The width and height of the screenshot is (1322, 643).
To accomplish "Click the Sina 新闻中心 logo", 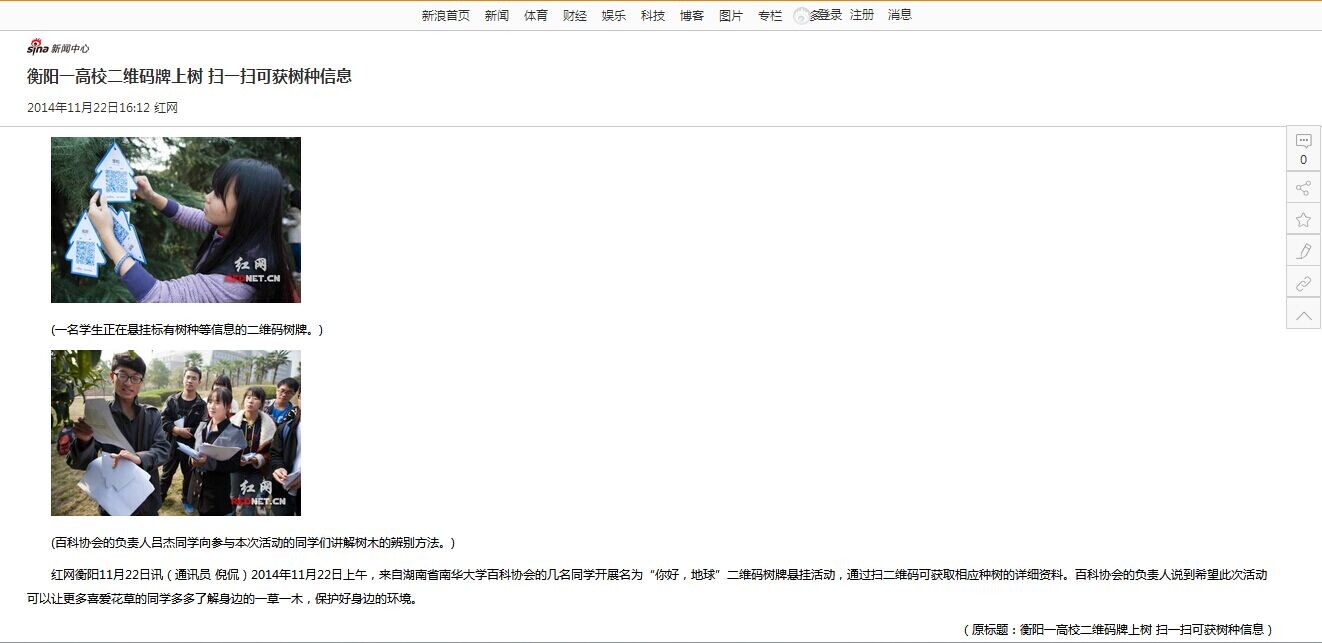I will tap(58, 46).
